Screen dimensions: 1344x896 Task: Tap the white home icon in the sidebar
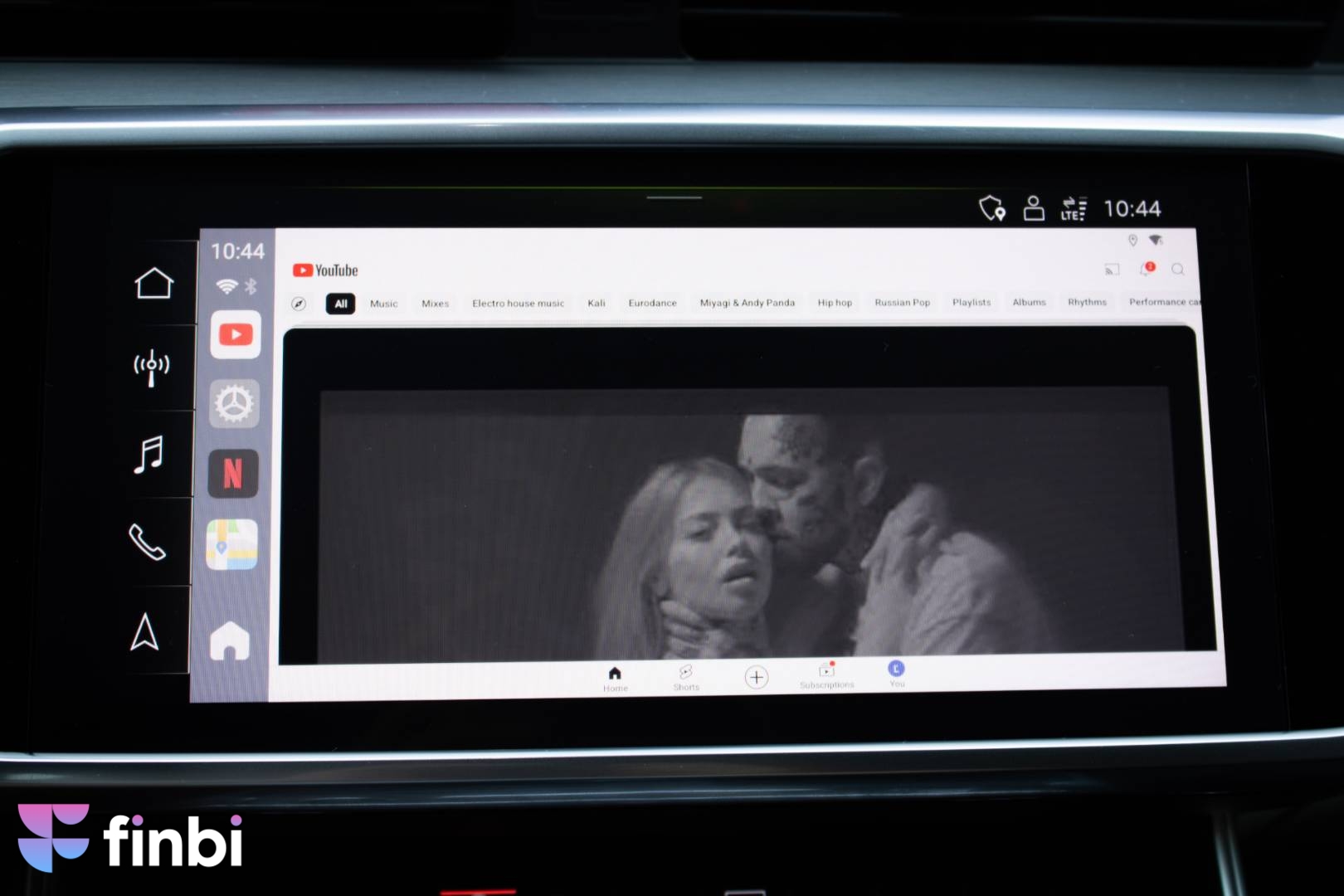(x=230, y=641)
